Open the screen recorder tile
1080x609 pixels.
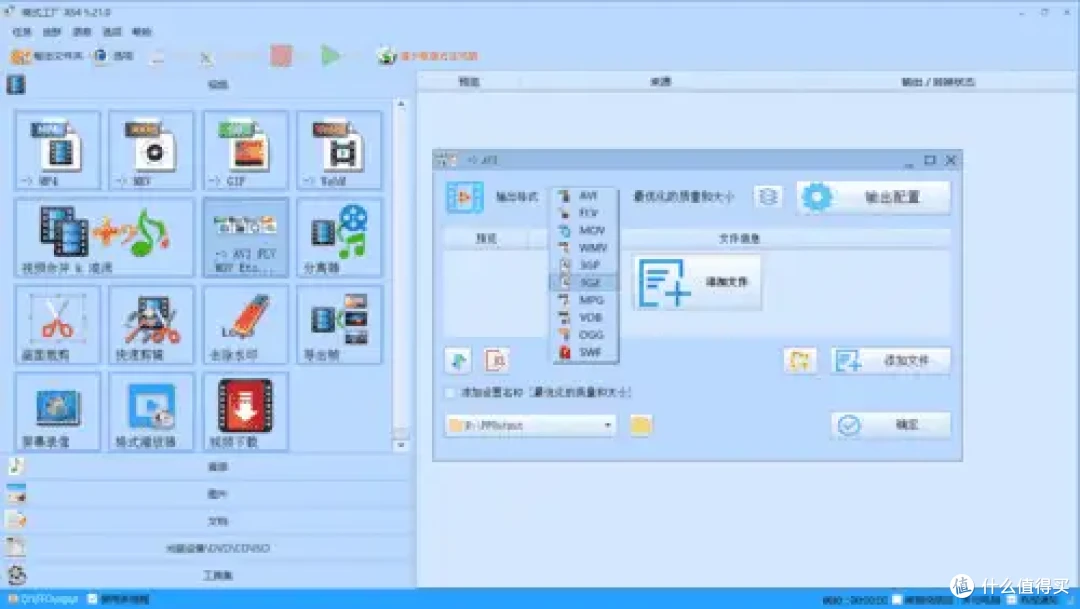[58, 412]
